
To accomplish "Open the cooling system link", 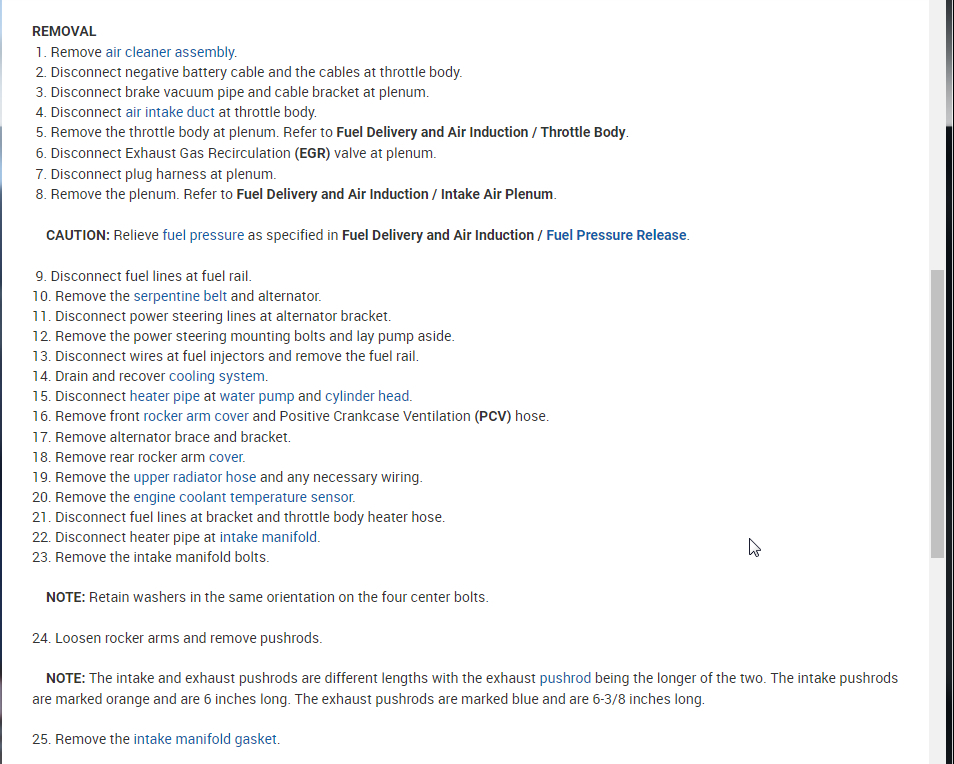I will pos(217,376).
